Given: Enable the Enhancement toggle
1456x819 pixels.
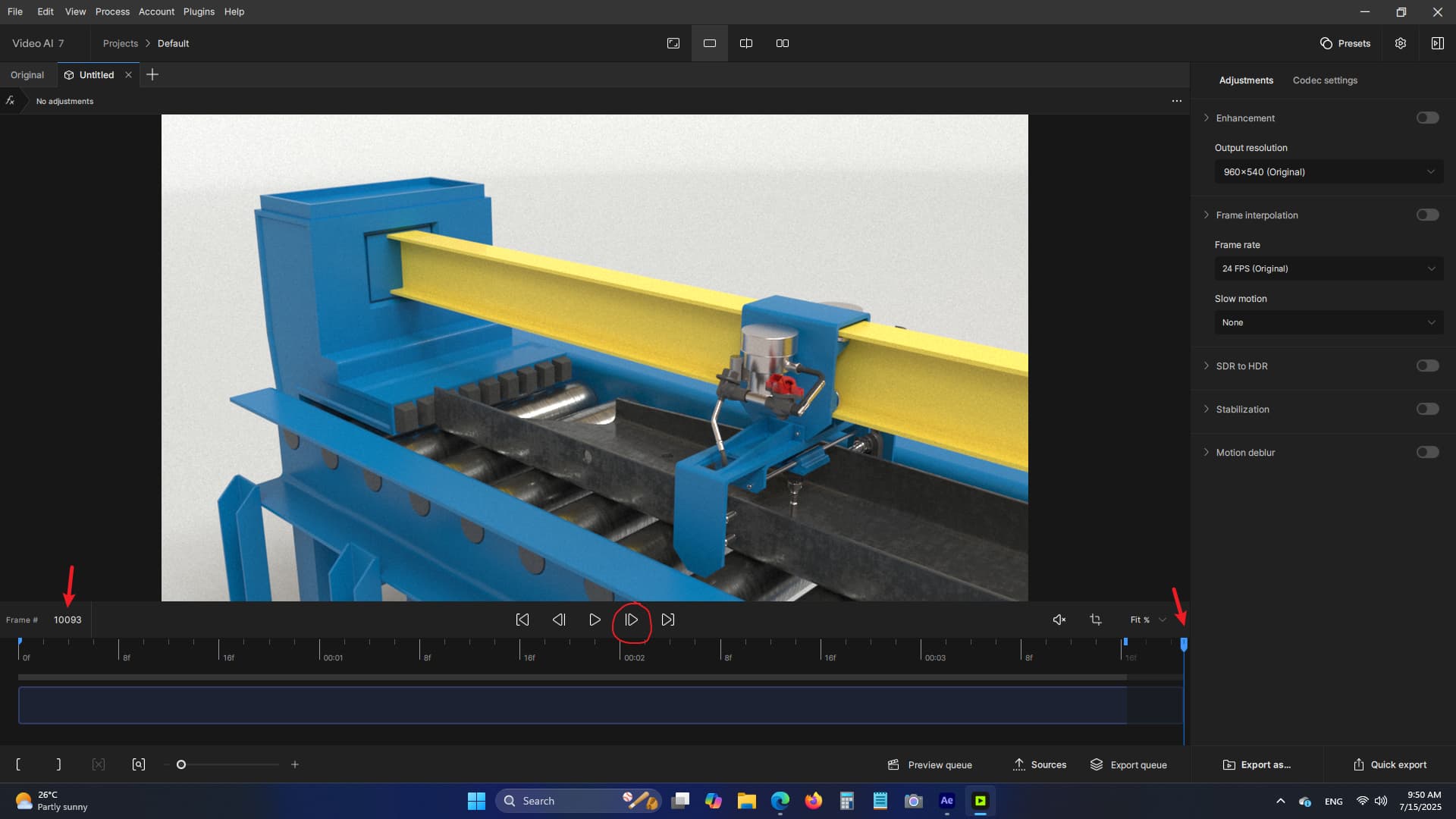Looking at the screenshot, I should (x=1427, y=118).
